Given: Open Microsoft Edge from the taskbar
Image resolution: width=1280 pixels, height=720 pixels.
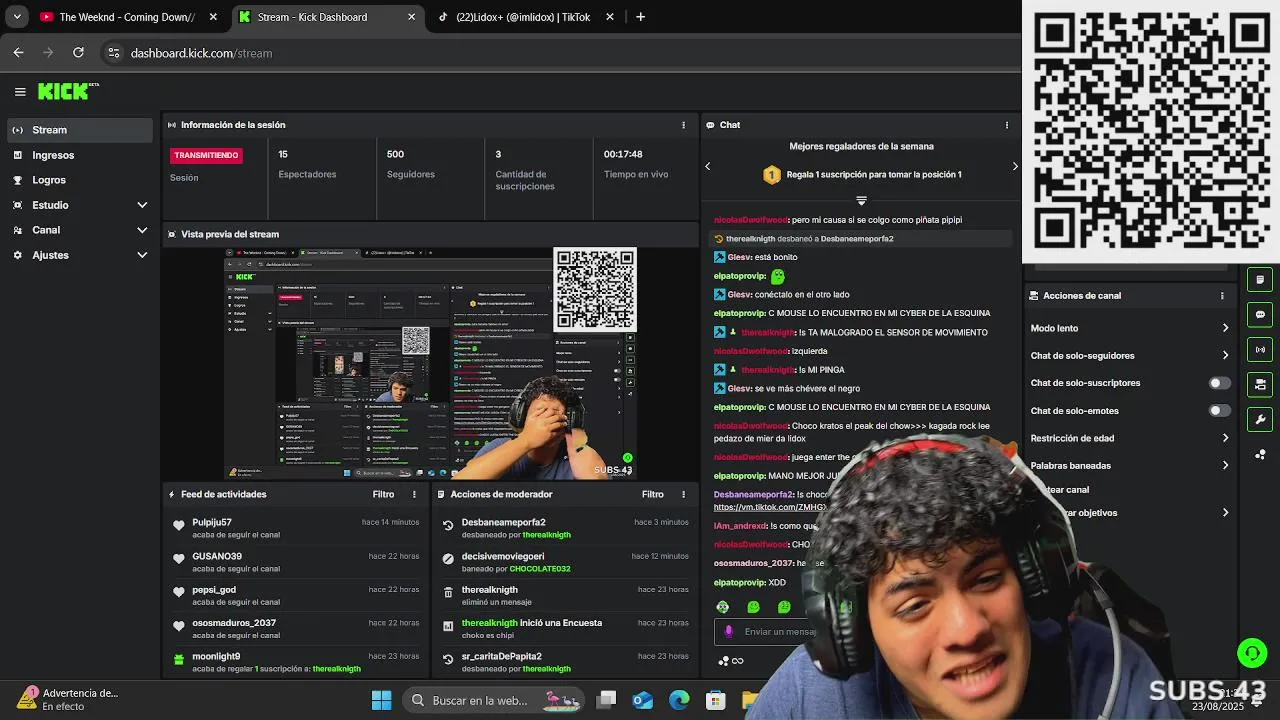Looking at the screenshot, I should [679, 700].
